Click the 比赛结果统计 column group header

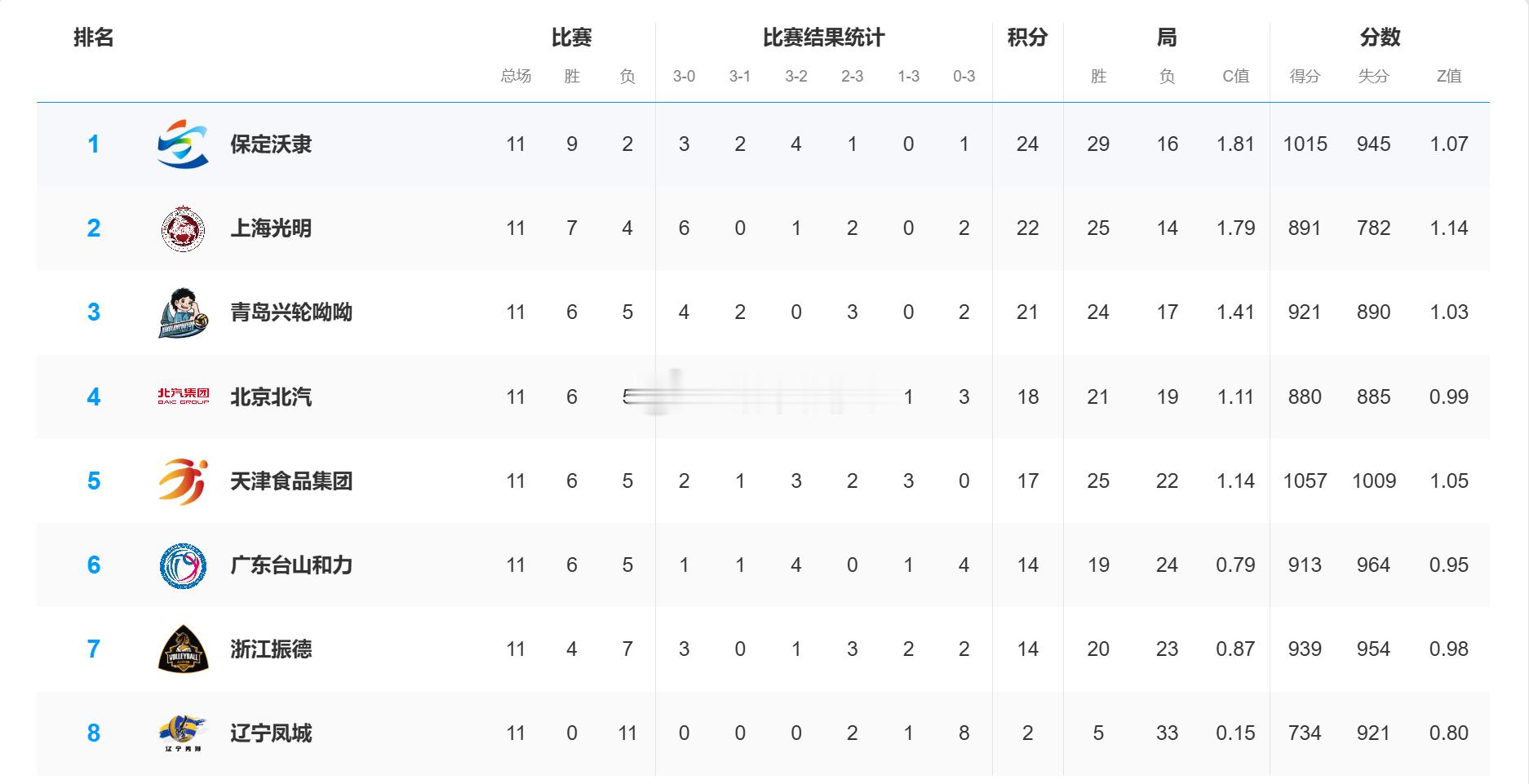823,38
